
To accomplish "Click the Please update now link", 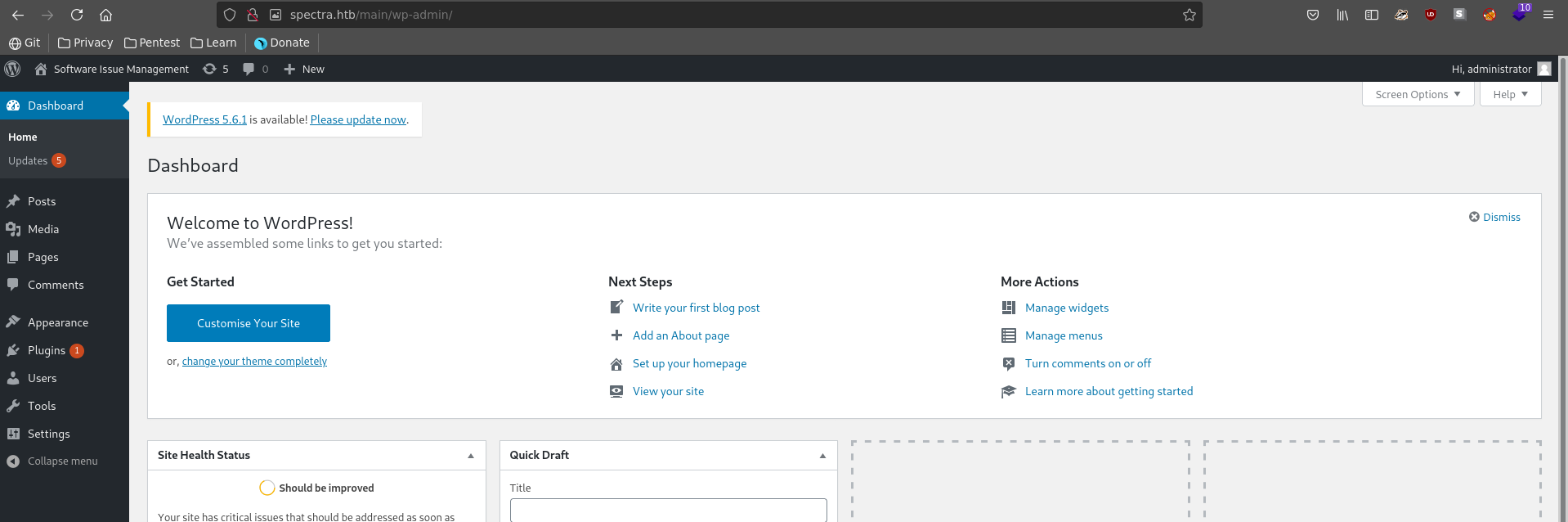I will tap(358, 119).
